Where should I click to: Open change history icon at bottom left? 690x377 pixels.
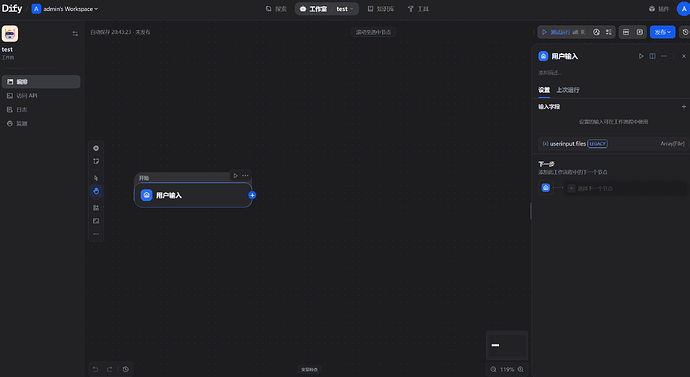(126, 370)
